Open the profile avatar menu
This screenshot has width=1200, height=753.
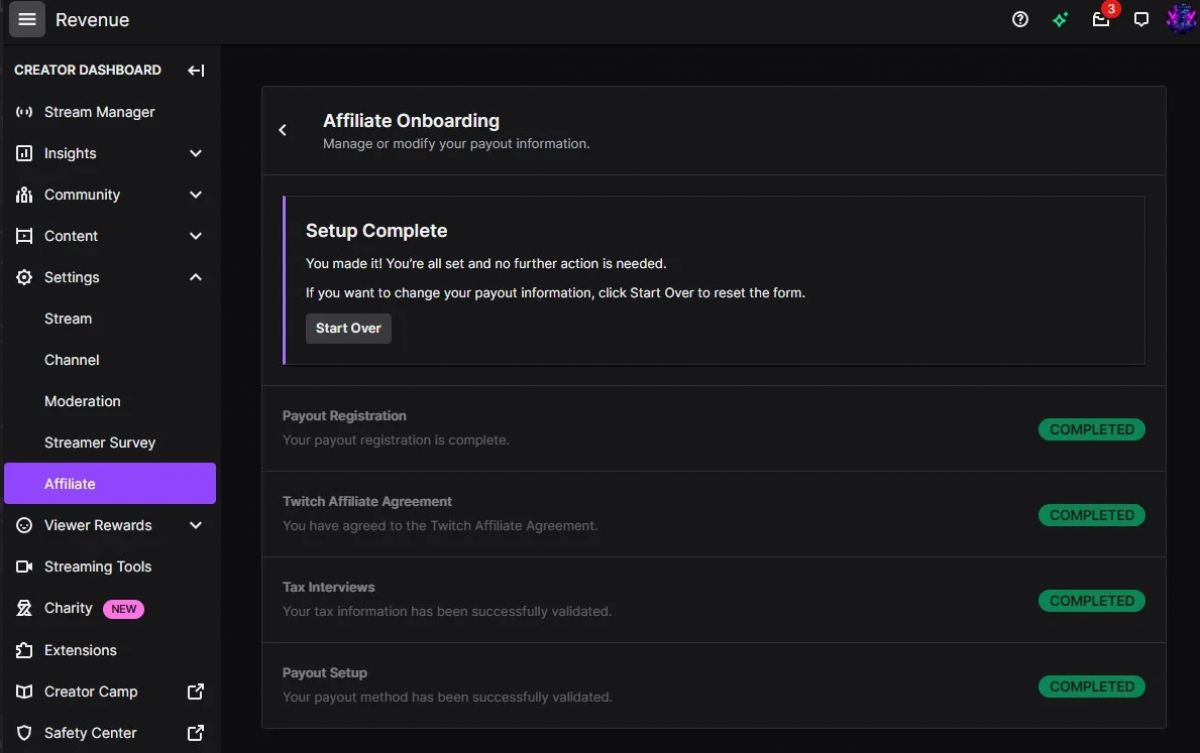click(x=1181, y=19)
